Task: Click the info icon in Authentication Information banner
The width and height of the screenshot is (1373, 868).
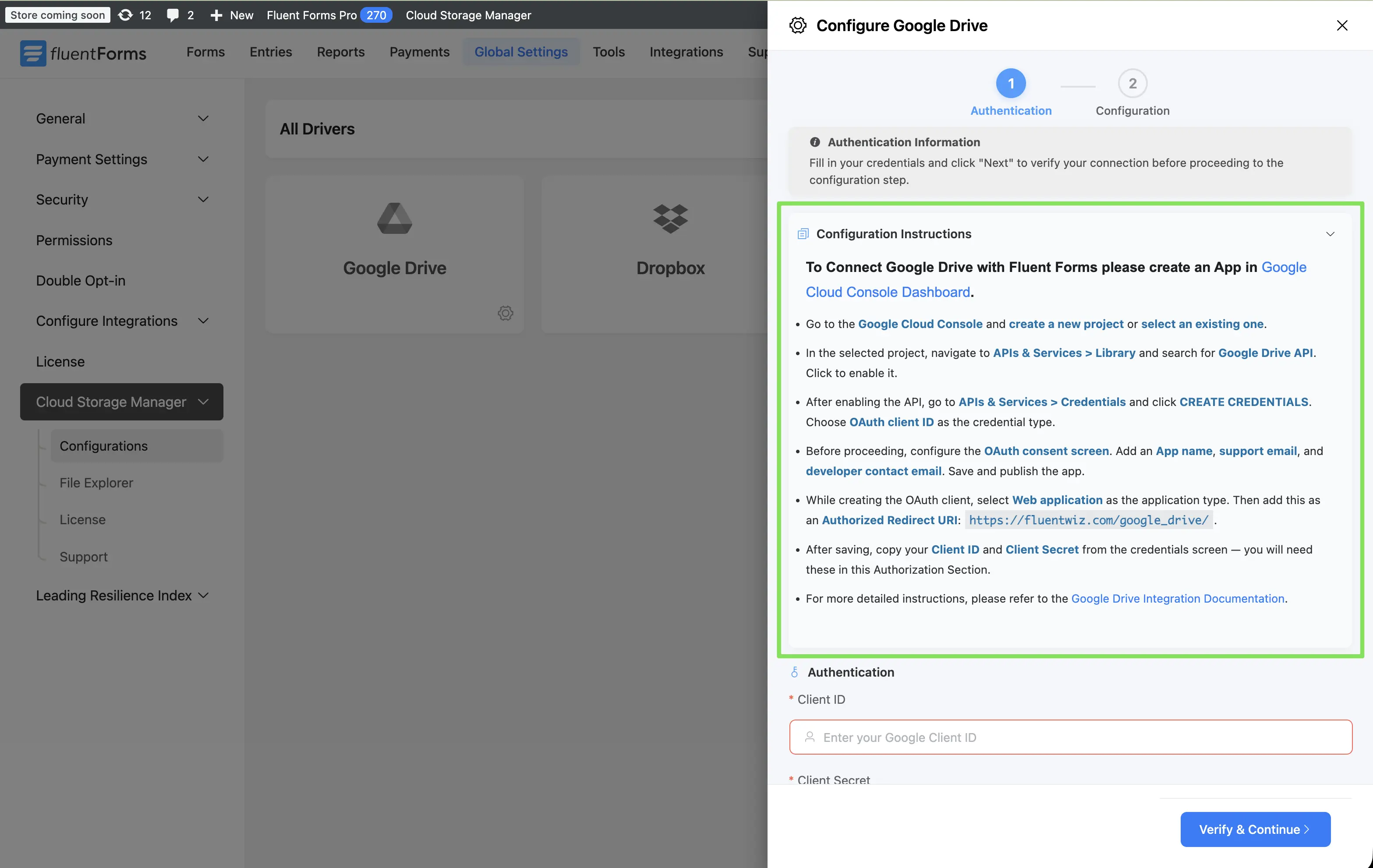Action: [x=814, y=142]
